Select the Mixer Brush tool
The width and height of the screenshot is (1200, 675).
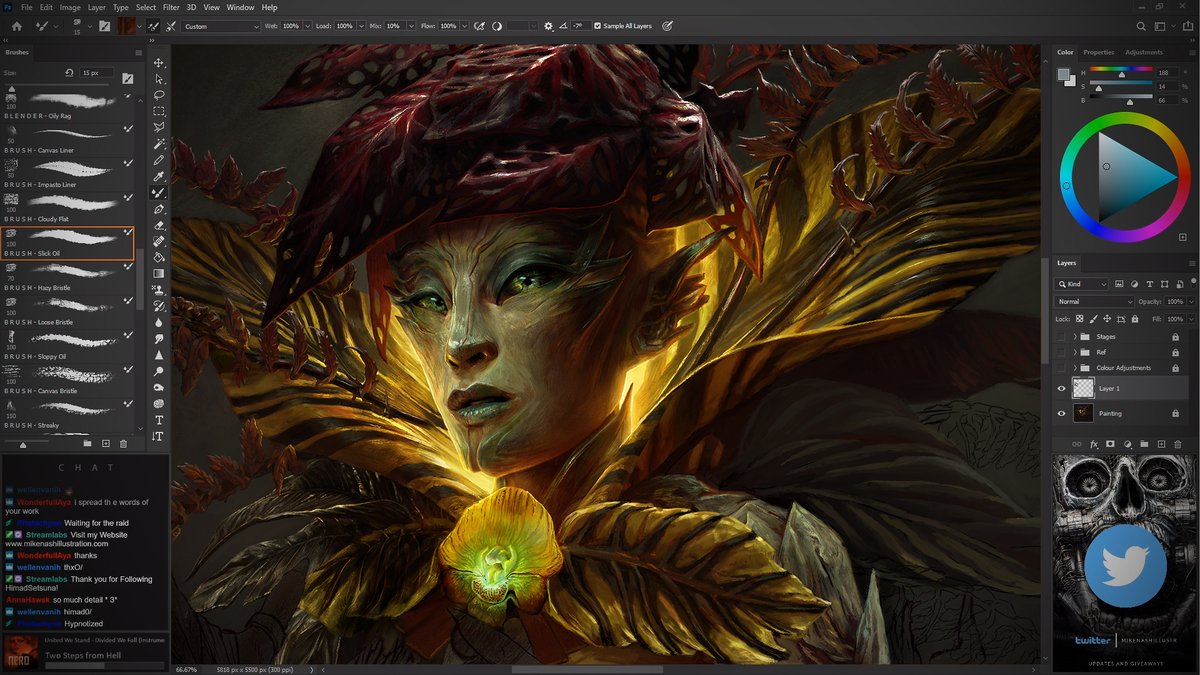(x=159, y=193)
